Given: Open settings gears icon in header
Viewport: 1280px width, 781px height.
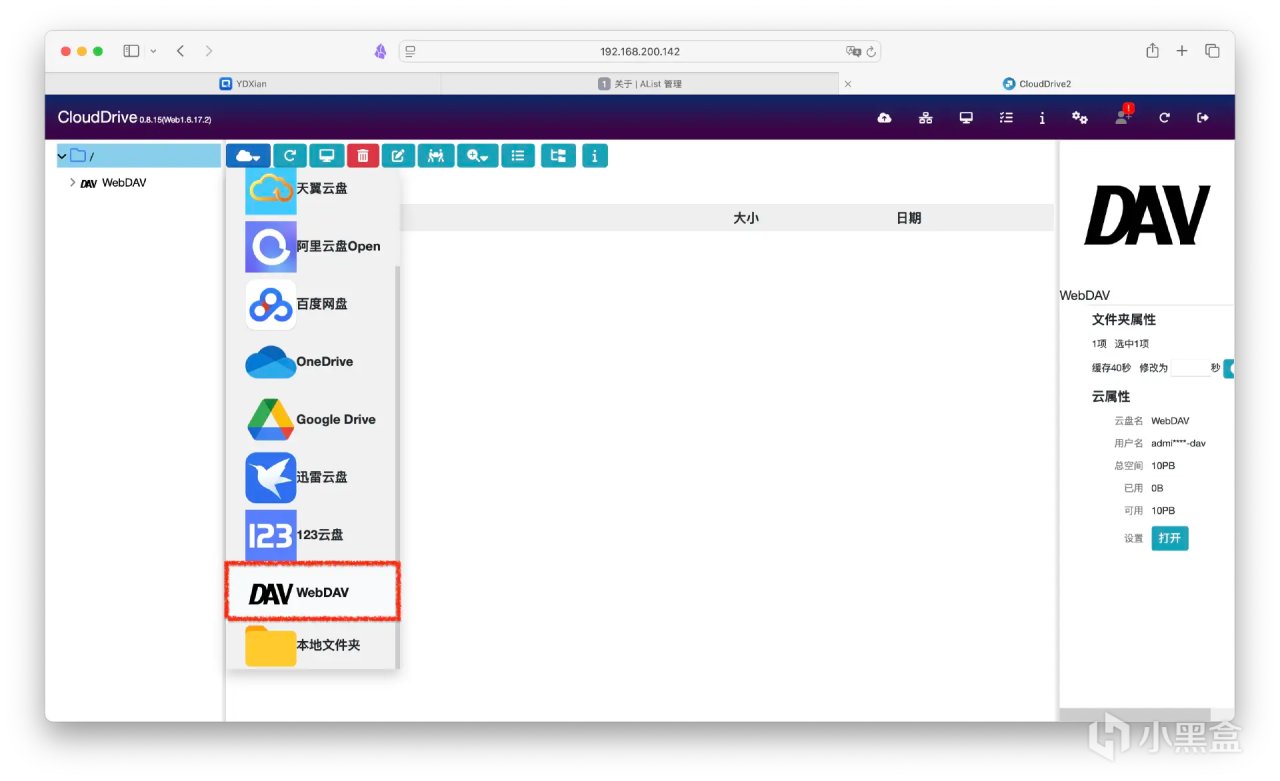Looking at the screenshot, I should click(x=1080, y=118).
